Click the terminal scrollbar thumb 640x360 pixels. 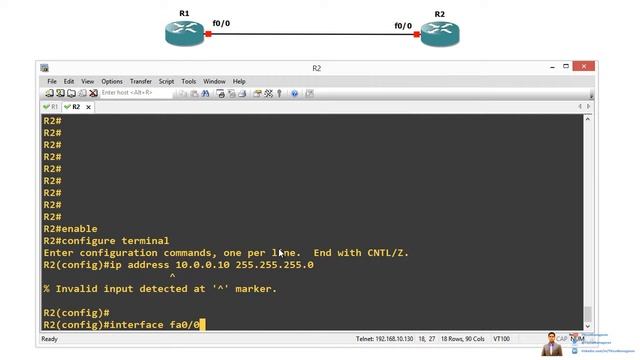pos(588,314)
